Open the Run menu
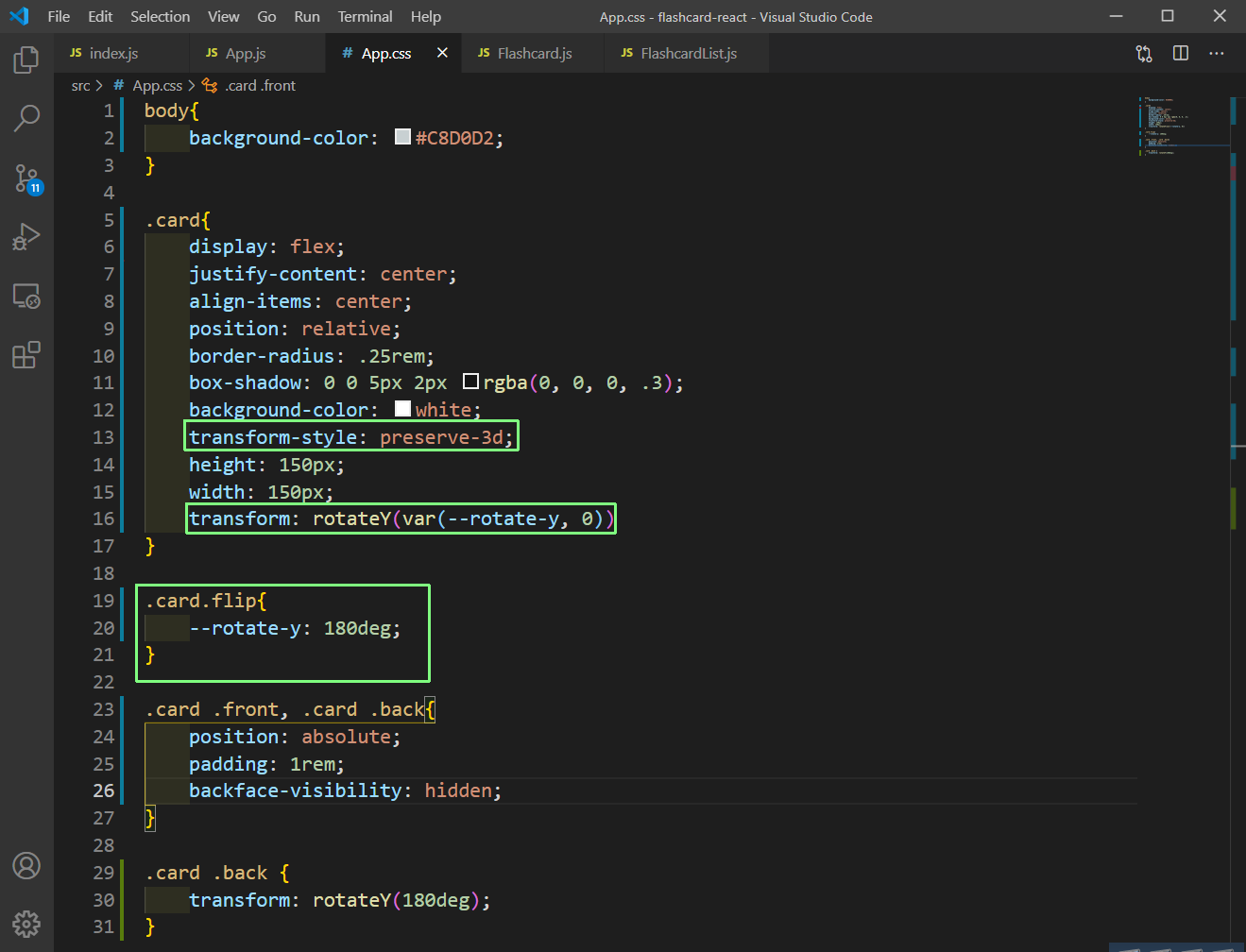The width and height of the screenshot is (1246, 952). point(307,16)
